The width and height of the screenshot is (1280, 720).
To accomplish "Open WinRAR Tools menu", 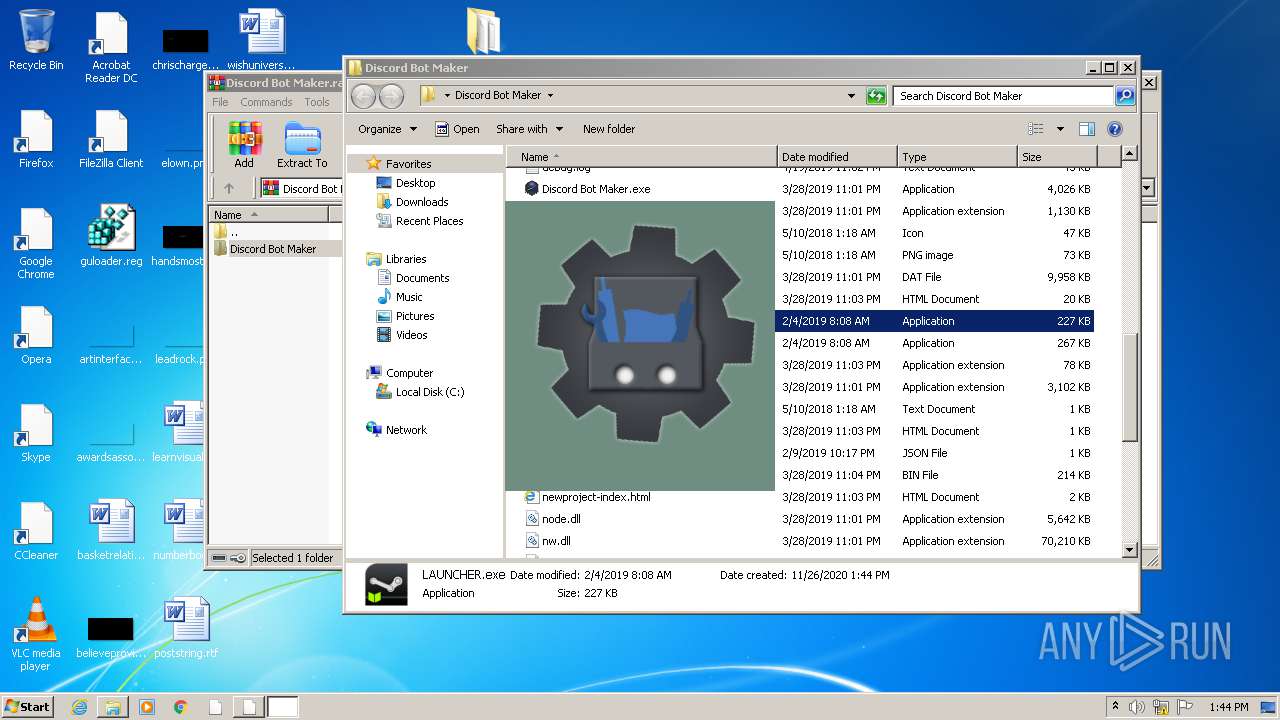I will click(317, 102).
